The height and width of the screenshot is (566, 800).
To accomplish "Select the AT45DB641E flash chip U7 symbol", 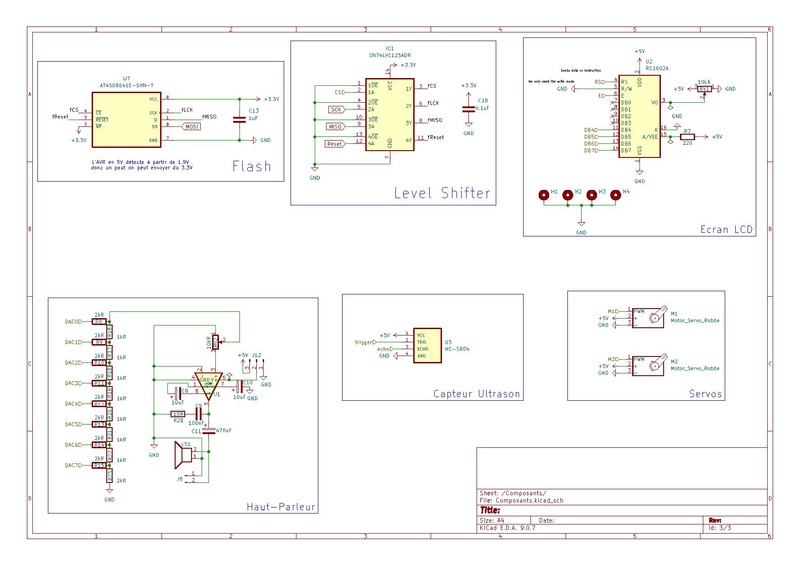I will (126, 120).
